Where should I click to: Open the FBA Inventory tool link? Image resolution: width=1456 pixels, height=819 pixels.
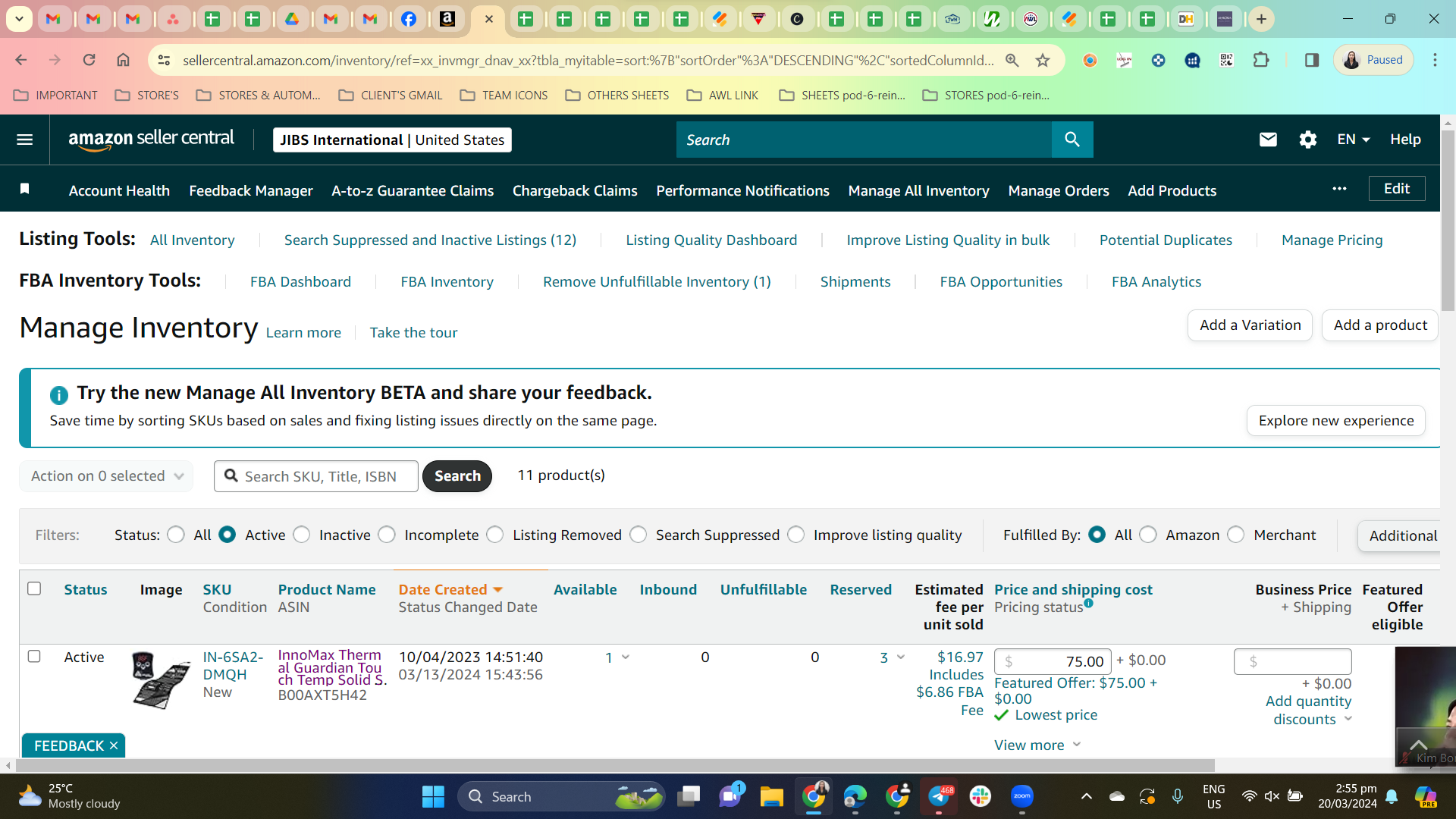tap(447, 282)
